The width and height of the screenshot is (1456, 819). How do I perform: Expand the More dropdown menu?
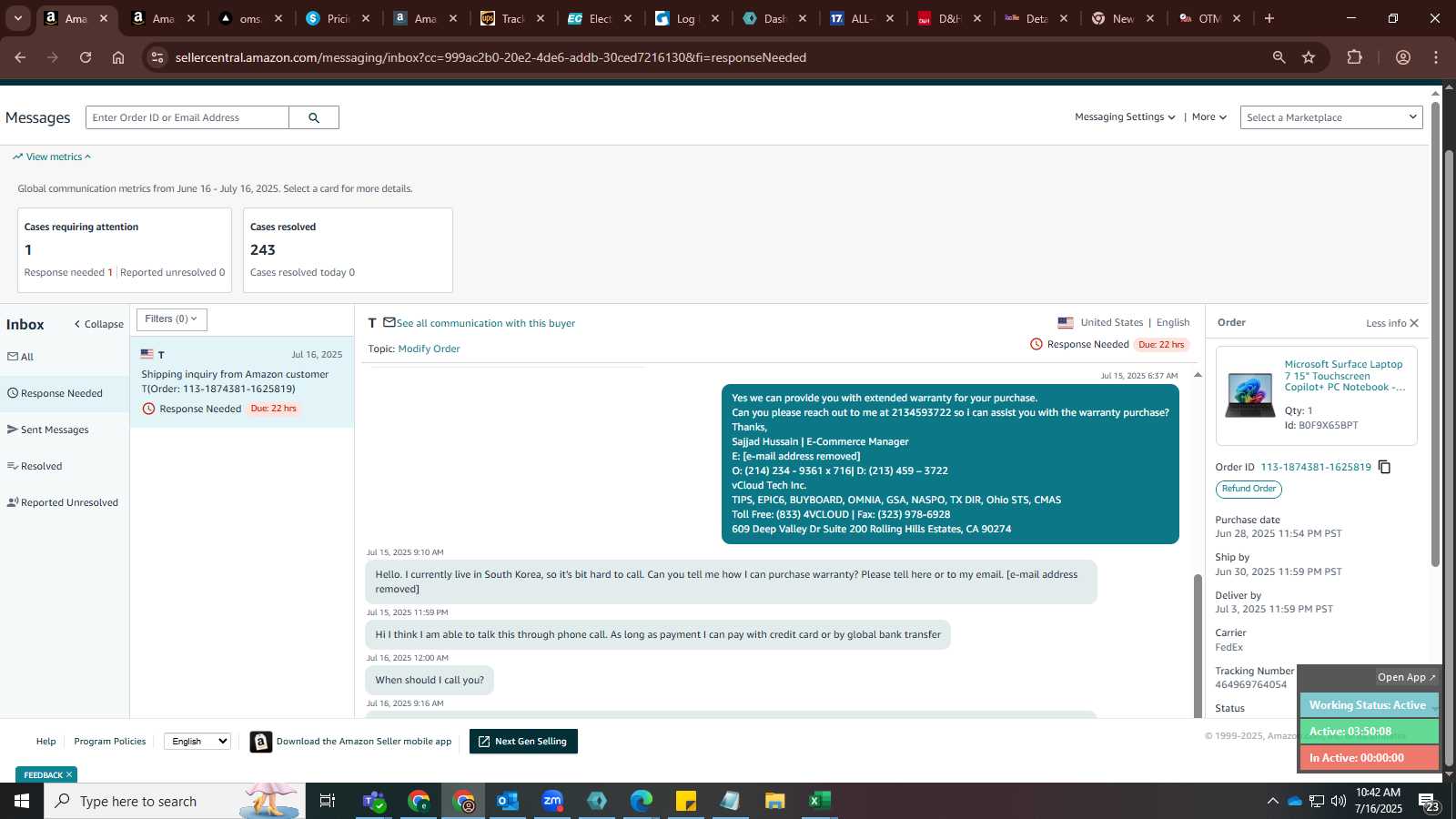tap(1209, 117)
